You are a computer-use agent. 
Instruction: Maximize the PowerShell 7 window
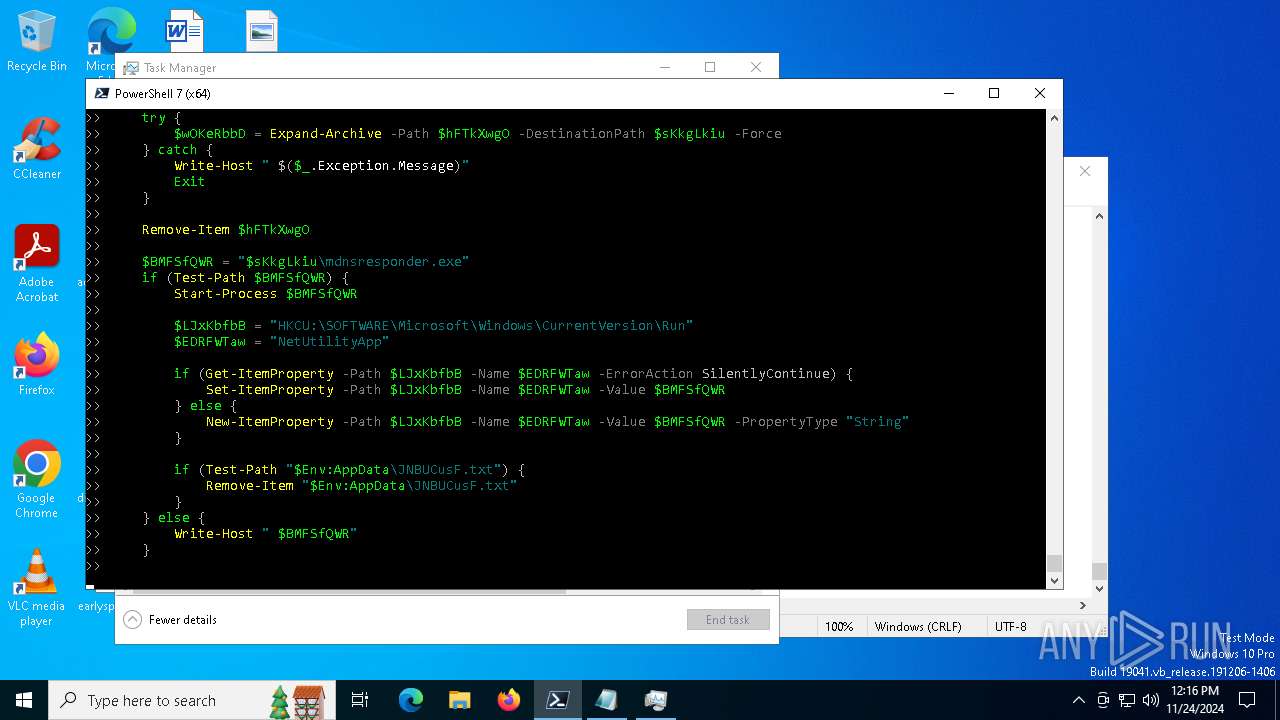tap(994, 93)
